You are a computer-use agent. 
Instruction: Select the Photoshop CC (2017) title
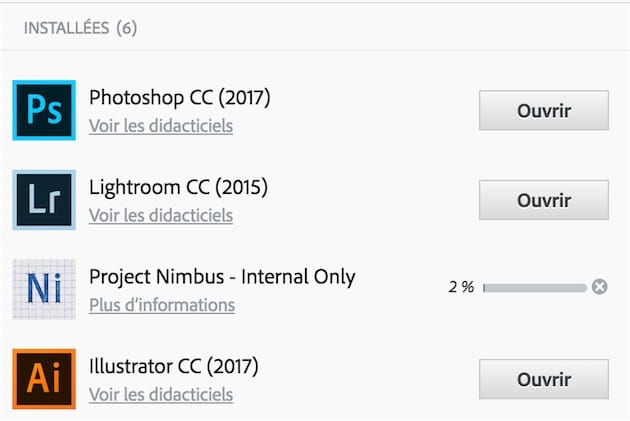180,98
